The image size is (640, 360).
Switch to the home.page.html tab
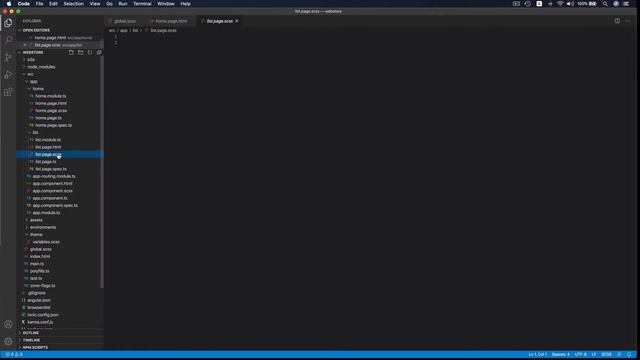coord(171,21)
